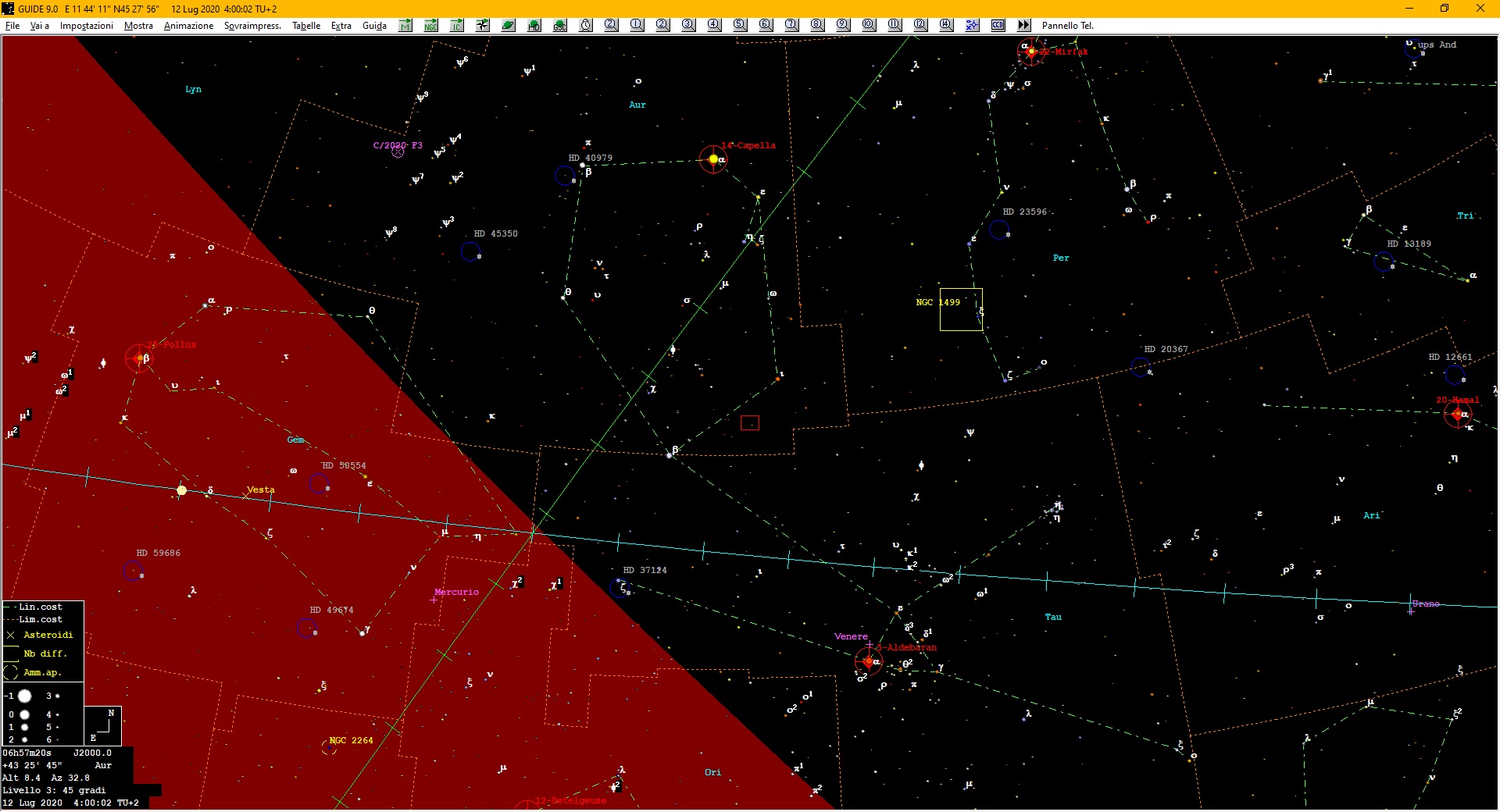Image resolution: width=1500 pixels, height=812 pixels.
Task: Select the star Pollux
Action: point(139,358)
